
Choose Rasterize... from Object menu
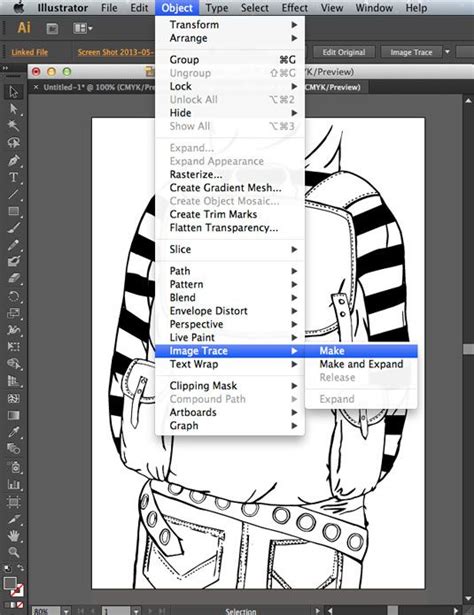pyautogui.click(x=230, y=175)
